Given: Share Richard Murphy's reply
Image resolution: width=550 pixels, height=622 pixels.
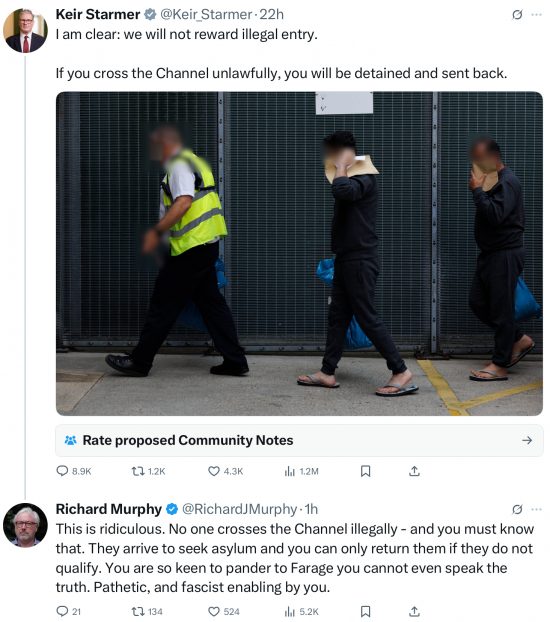Looking at the screenshot, I should click(x=414, y=611).
